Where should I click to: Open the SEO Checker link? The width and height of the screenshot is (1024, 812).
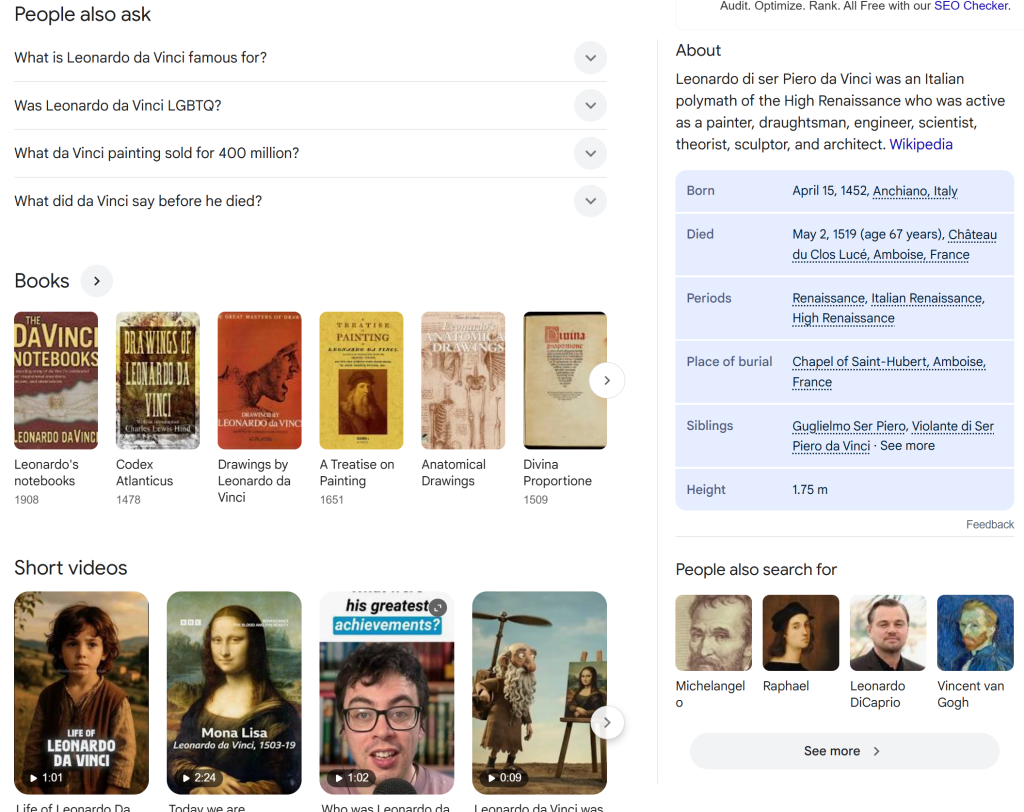coord(971,6)
